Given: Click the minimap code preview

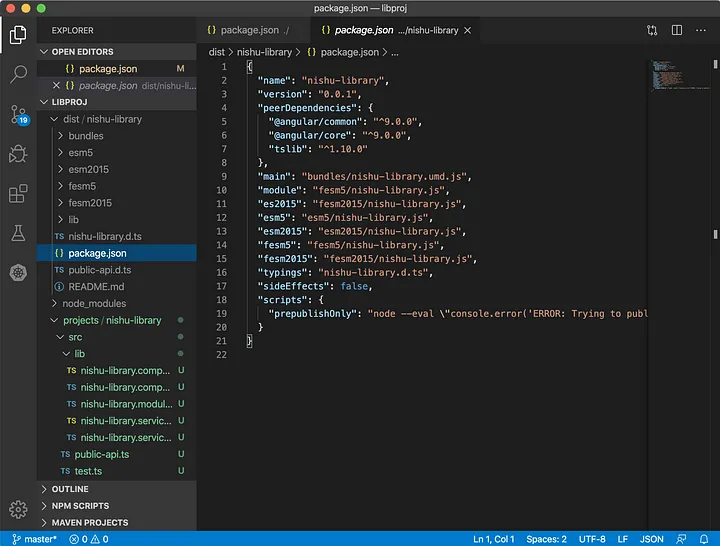Looking at the screenshot, I should (x=665, y=76).
